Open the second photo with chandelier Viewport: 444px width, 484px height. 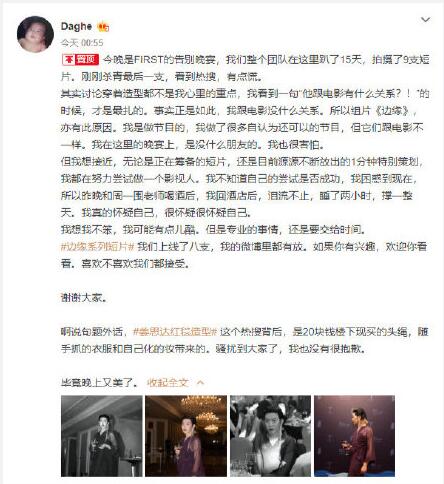point(186,436)
